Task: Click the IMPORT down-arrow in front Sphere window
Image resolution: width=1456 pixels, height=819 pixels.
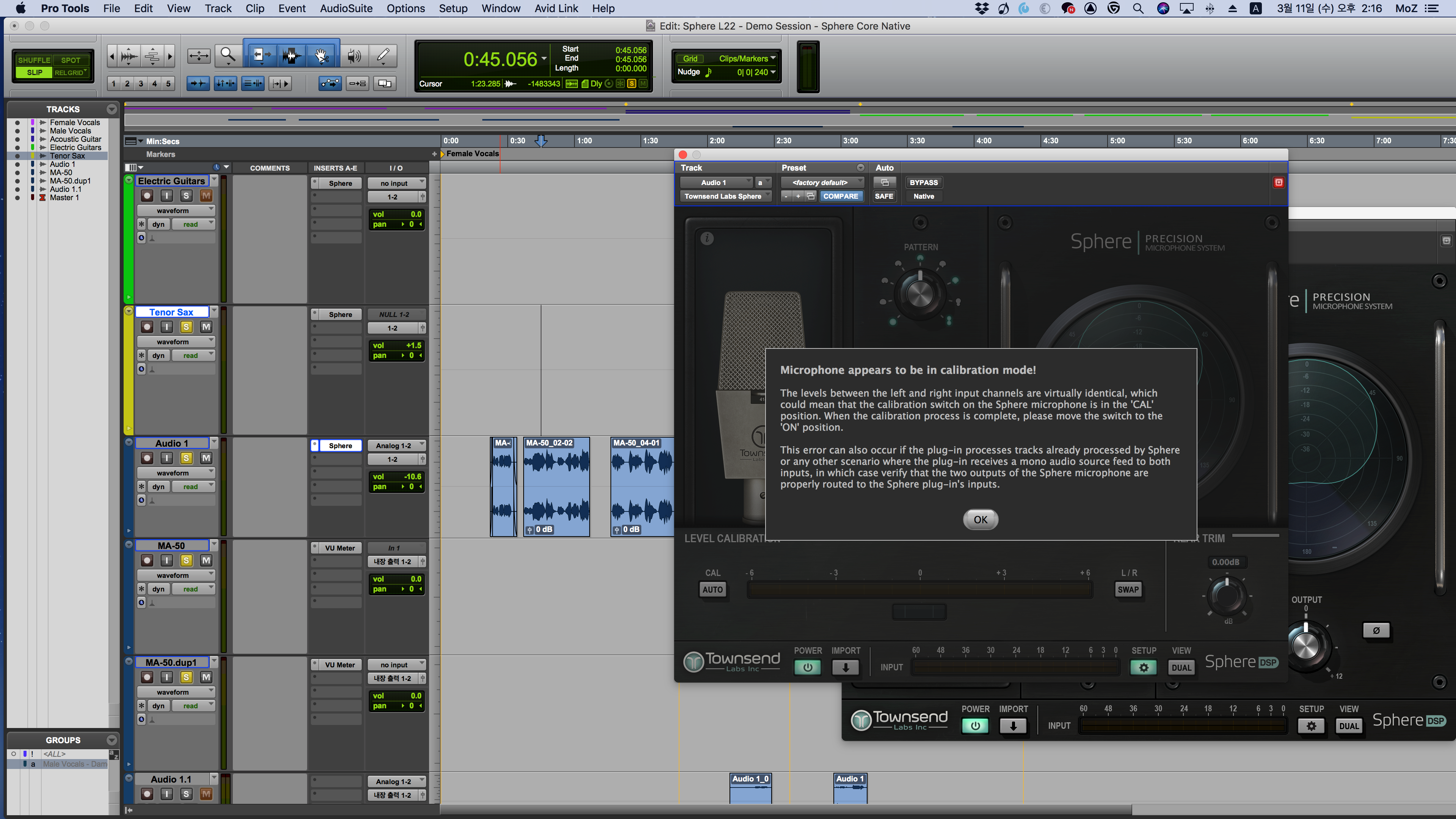Action: pyautogui.click(x=846, y=667)
